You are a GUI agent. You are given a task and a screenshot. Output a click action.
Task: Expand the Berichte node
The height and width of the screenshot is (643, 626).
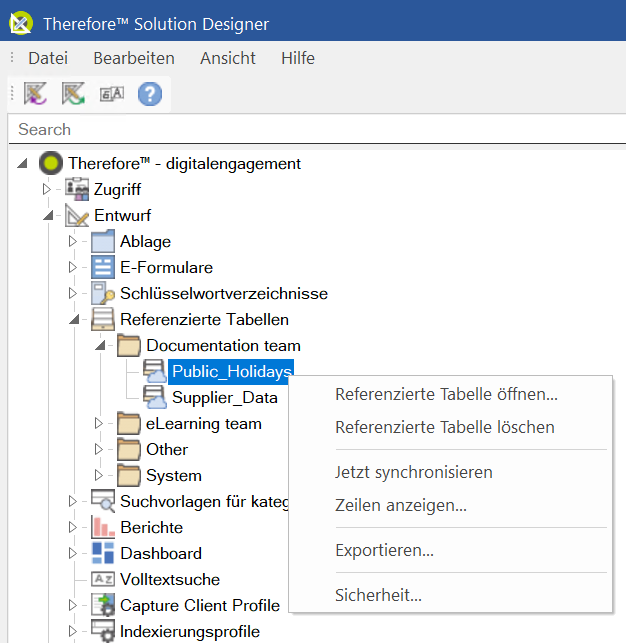73,527
